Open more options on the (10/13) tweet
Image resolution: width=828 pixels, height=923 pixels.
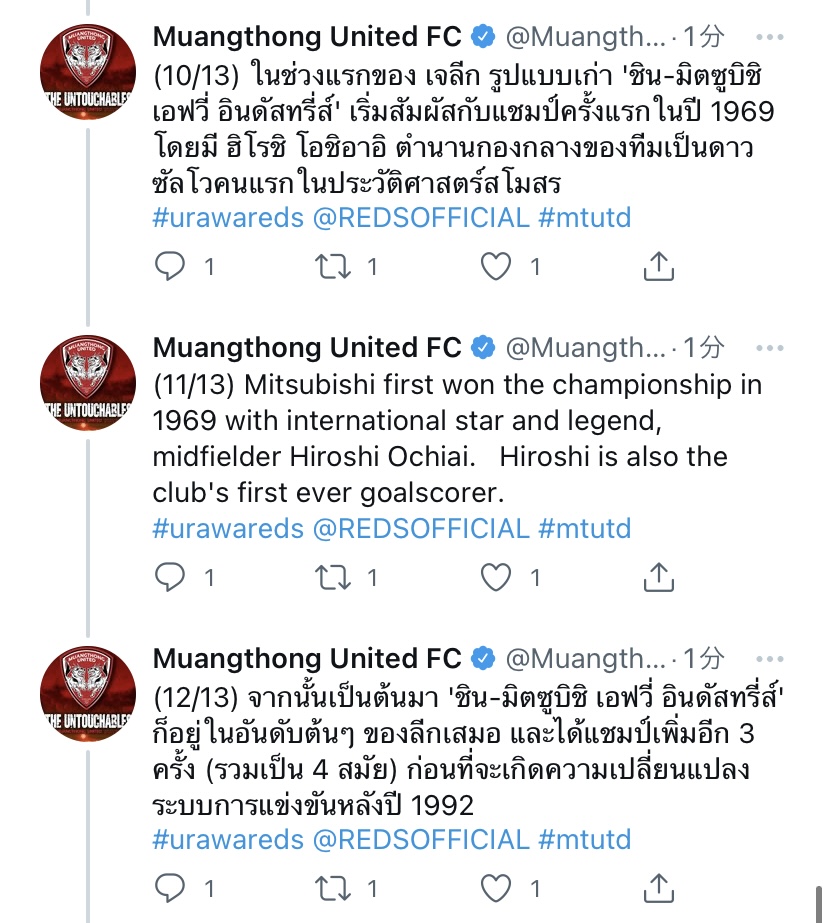point(769,38)
